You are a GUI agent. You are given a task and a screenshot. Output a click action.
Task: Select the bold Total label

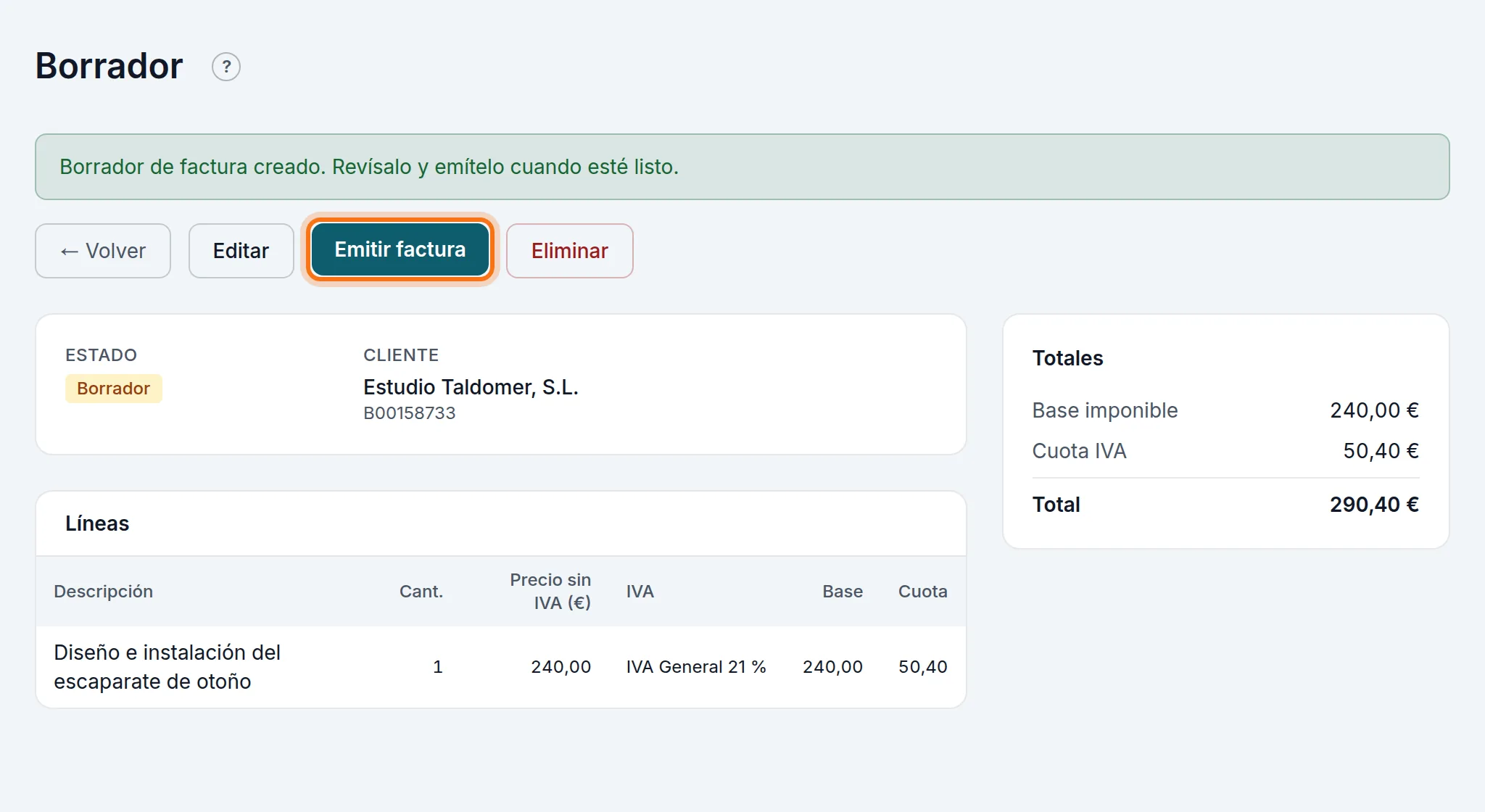[x=1056, y=505]
